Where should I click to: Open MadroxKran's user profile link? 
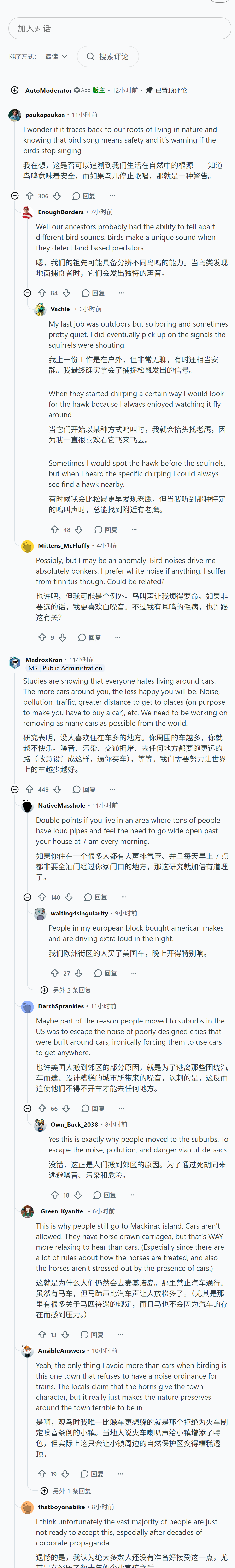44,659
